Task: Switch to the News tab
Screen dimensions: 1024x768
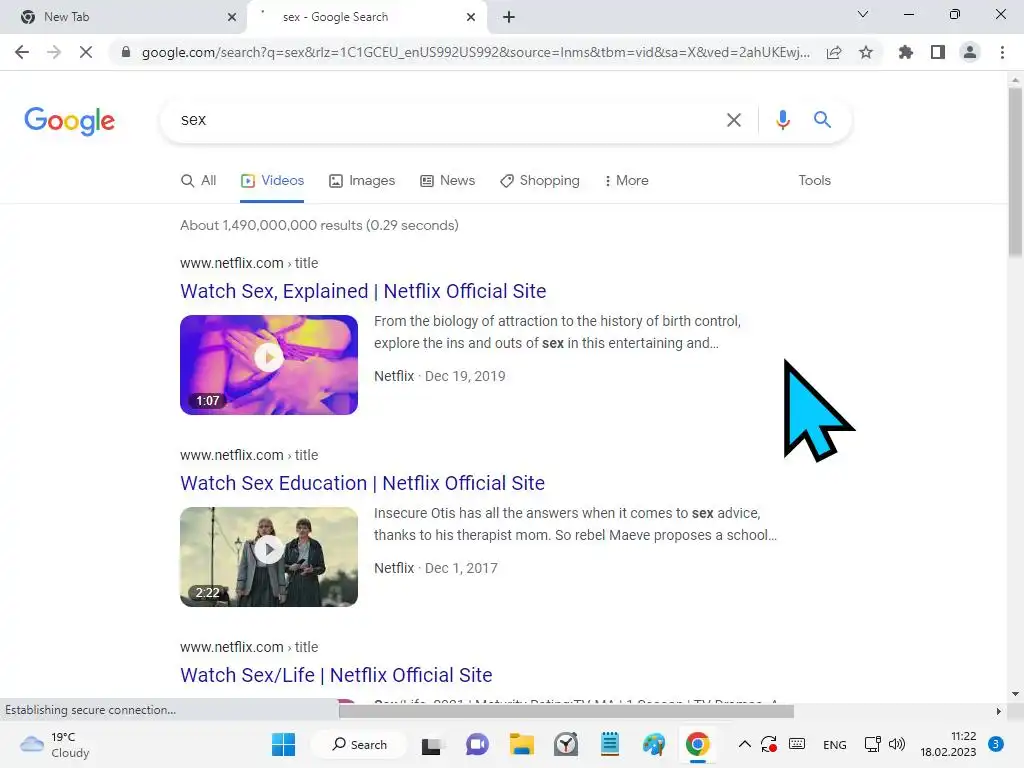Action: click(x=447, y=180)
